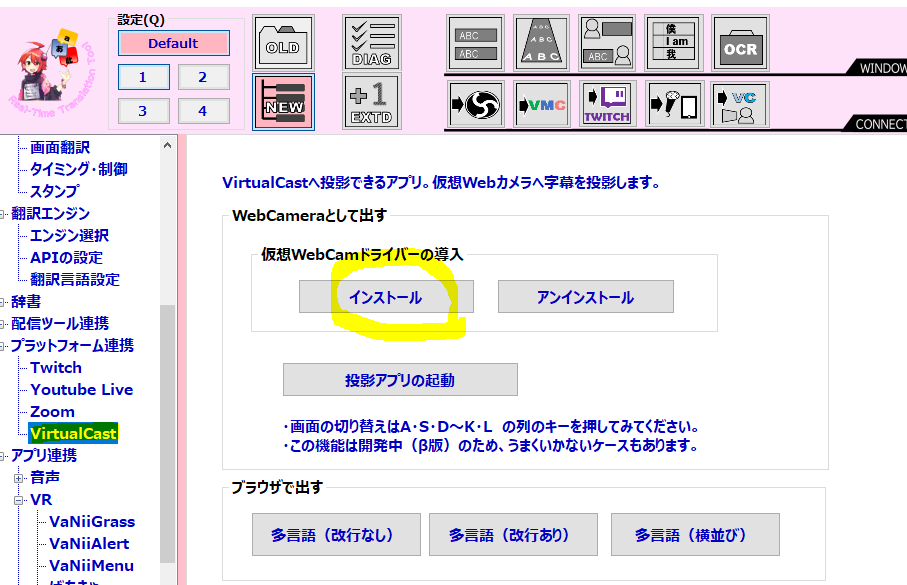Click the Real-Time Translation Tool mascot logo
907x585 pixels.
click(x=52, y=72)
